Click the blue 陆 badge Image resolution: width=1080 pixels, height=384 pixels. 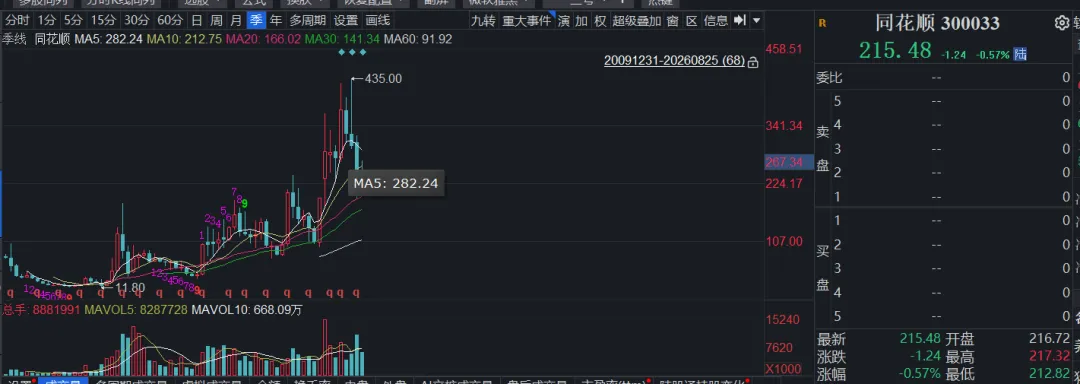[x=1020, y=54]
